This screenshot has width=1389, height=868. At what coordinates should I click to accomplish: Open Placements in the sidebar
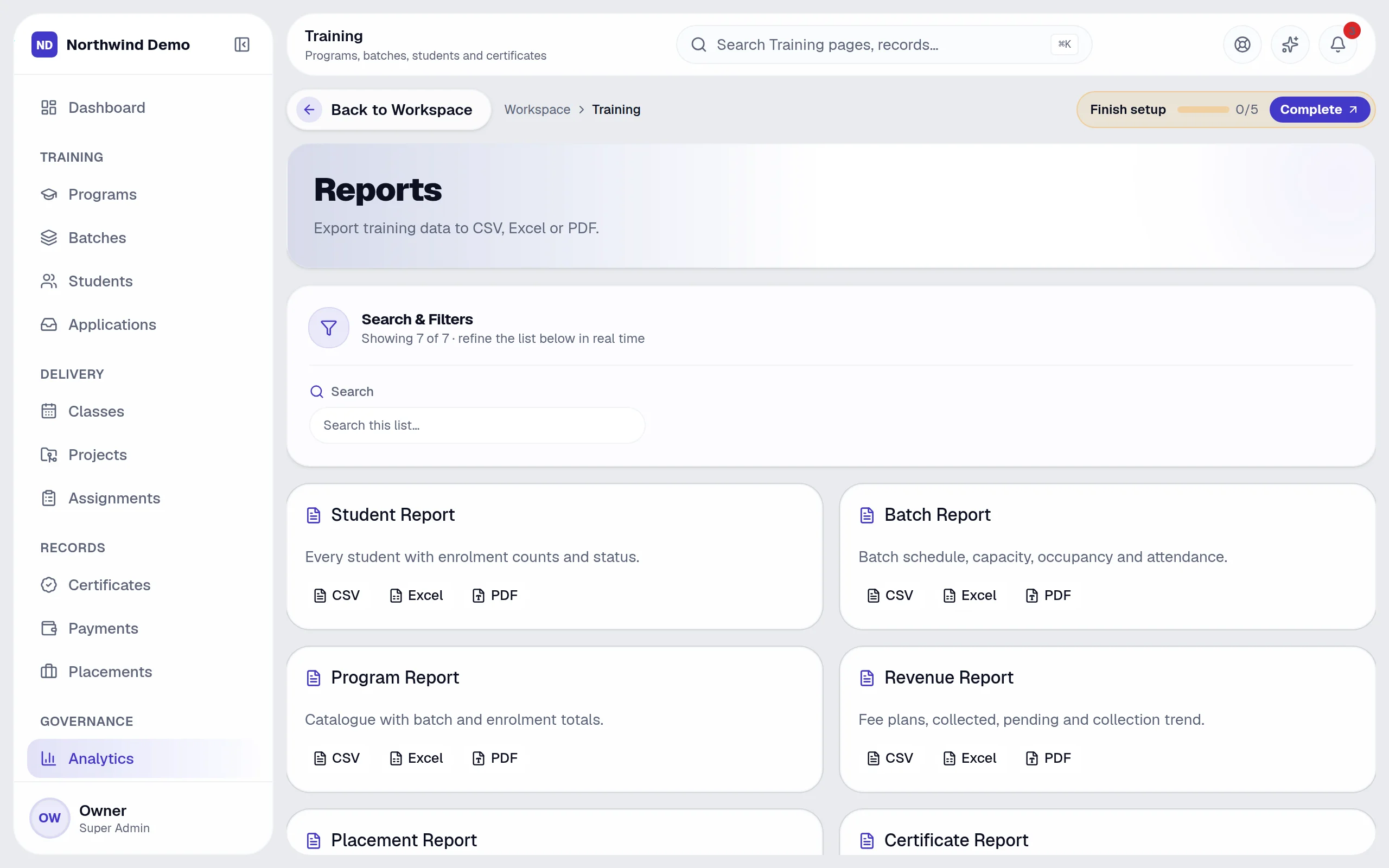[143, 671]
